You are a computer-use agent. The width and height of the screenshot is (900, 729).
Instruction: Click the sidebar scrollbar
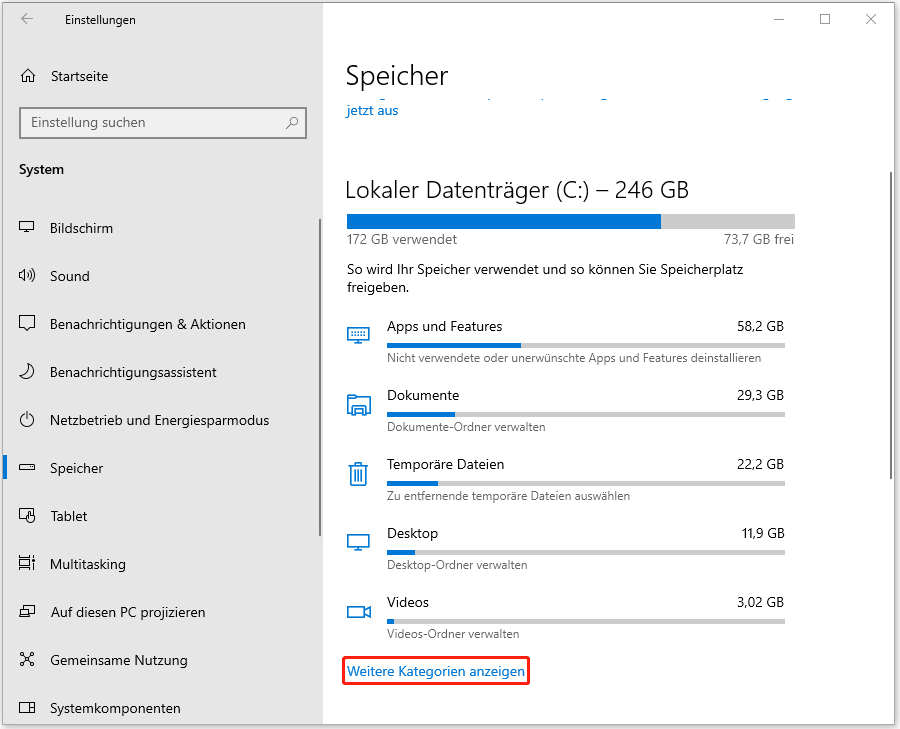point(320,378)
